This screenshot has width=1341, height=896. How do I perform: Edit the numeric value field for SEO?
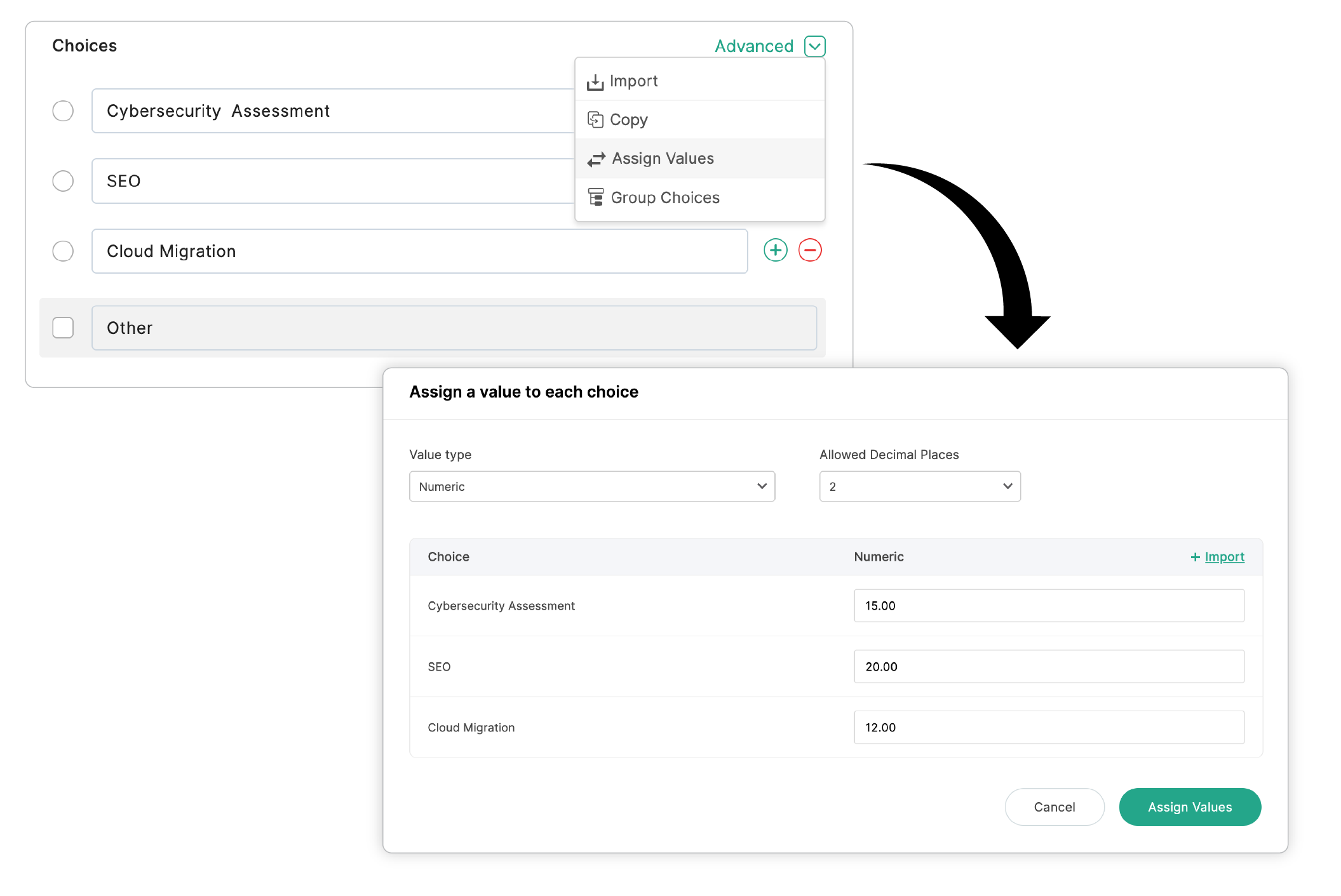pyautogui.click(x=1048, y=666)
